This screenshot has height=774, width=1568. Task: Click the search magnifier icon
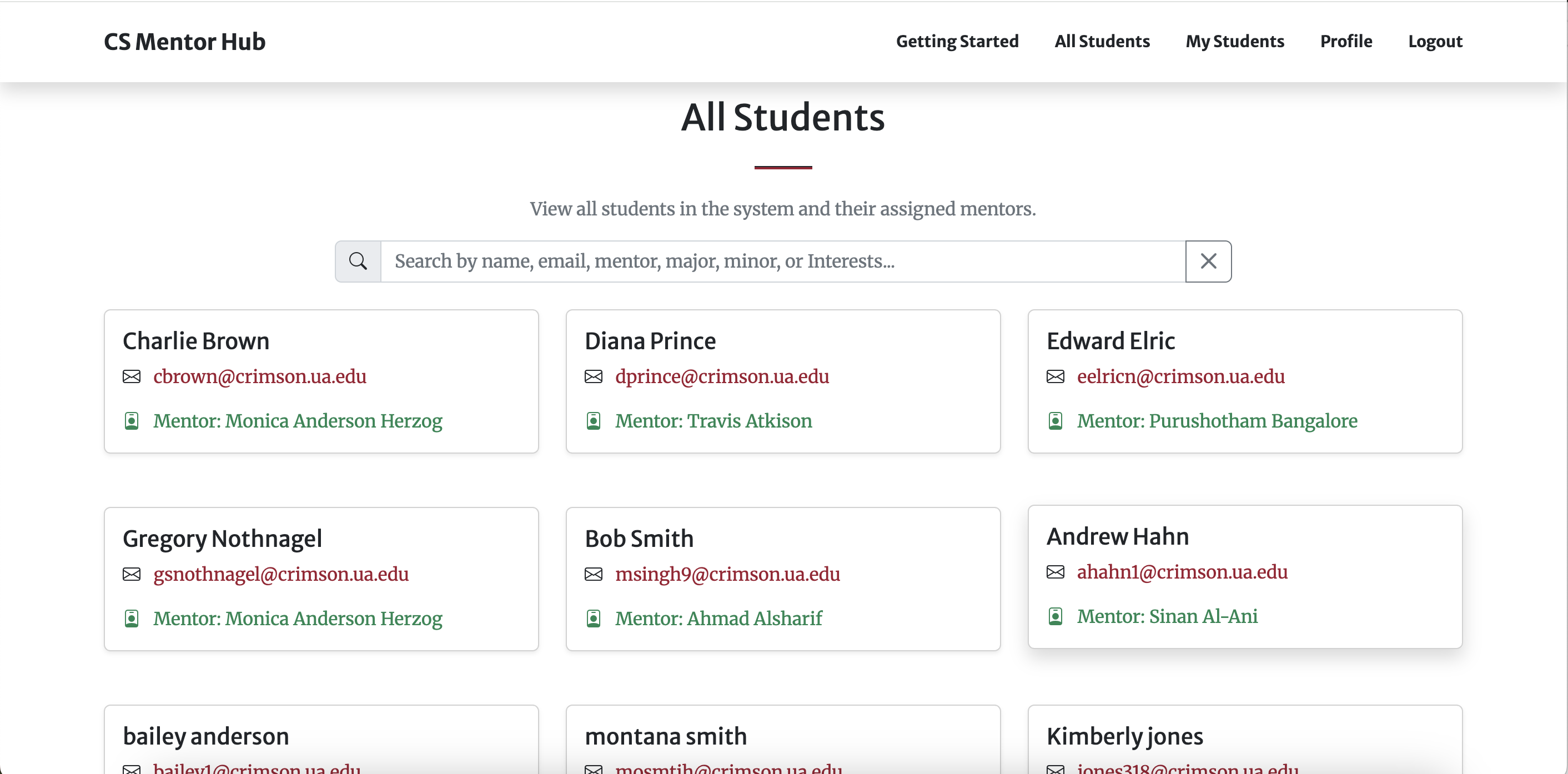tap(358, 261)
